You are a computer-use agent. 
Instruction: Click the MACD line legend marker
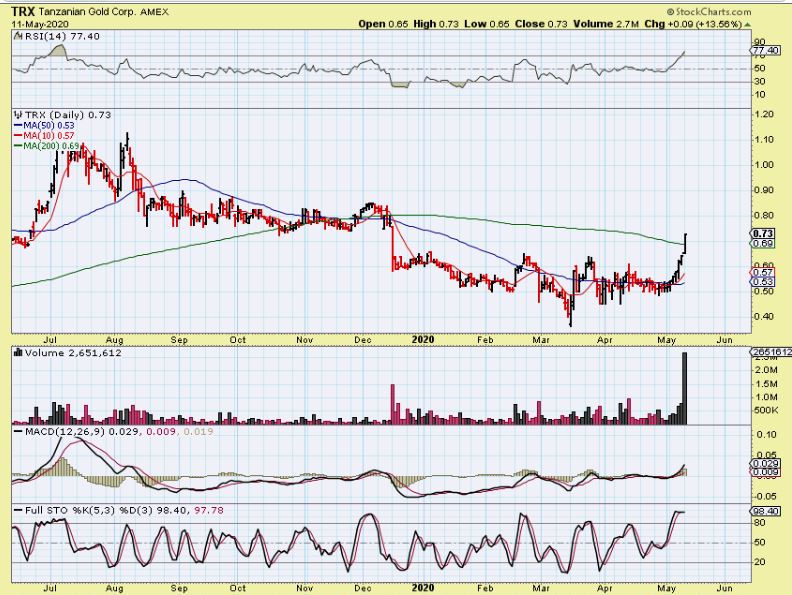point(18,432)
